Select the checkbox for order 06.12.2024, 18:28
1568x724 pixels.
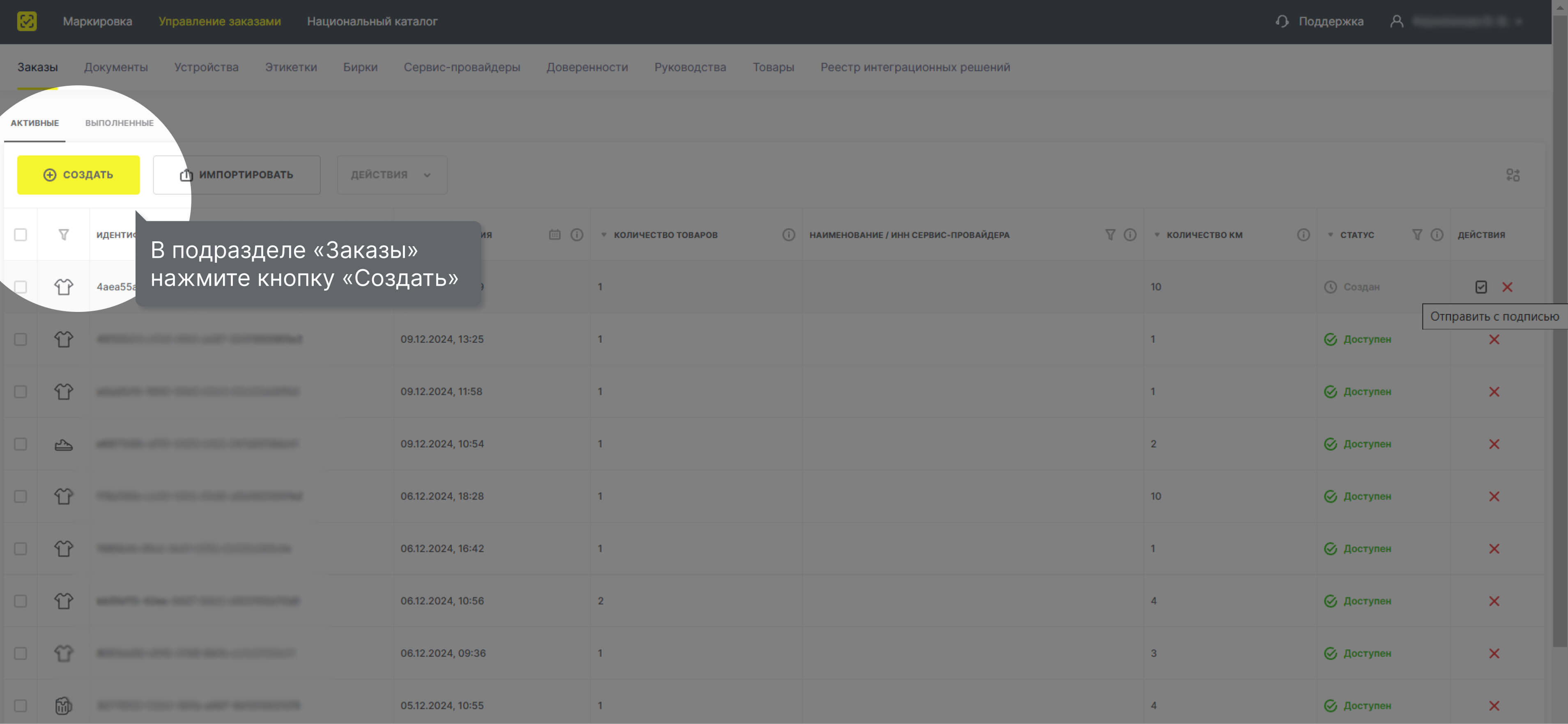point(21,497)
